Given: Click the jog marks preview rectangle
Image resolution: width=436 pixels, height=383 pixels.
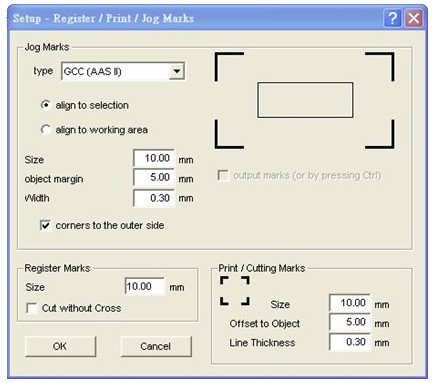Looking at the screenshot, I should click(305, 100).
